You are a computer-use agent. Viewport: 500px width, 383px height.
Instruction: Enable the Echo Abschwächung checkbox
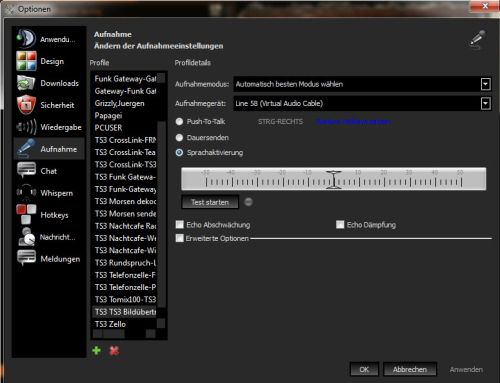click(x=180, y=224)
